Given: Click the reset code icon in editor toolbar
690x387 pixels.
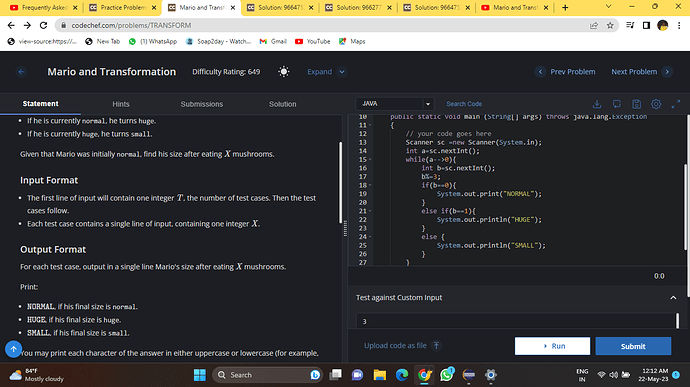Looking at the screenshot, I should 617,104.
